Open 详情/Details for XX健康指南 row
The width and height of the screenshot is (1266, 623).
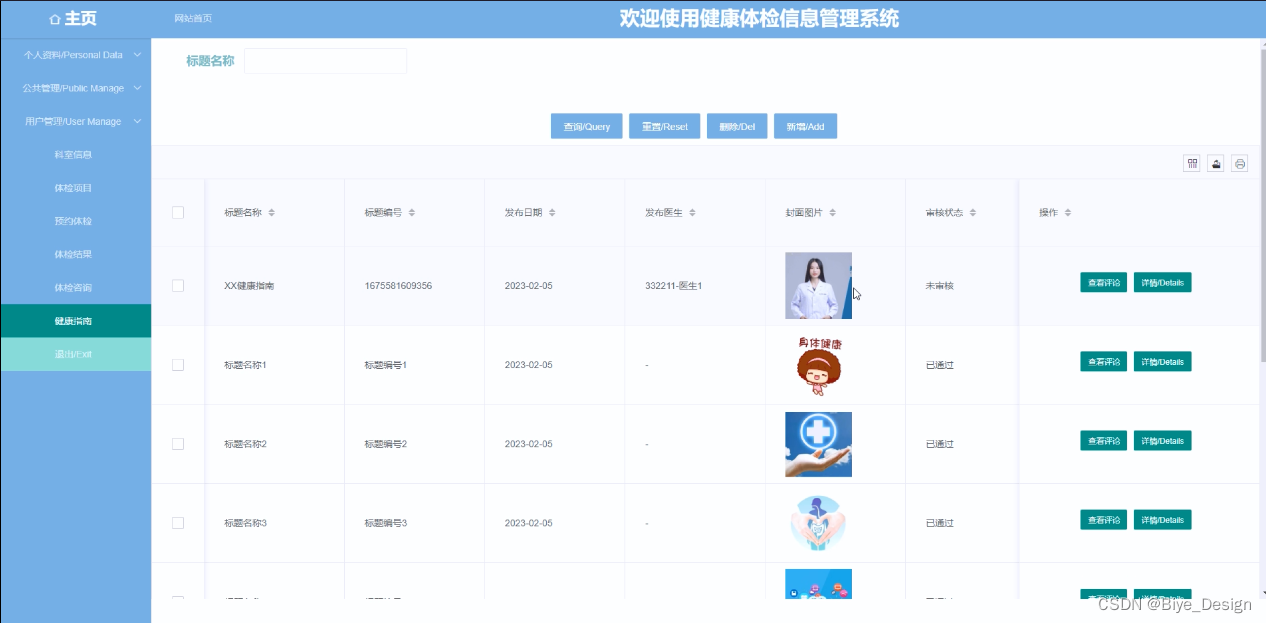tap(1162, 282)
